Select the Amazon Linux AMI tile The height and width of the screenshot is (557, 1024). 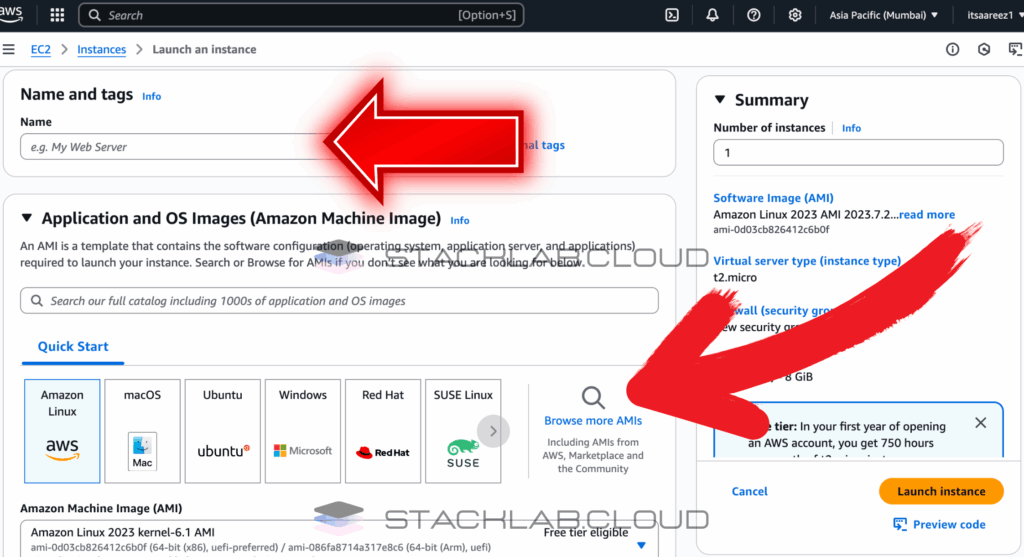[62, 431]
